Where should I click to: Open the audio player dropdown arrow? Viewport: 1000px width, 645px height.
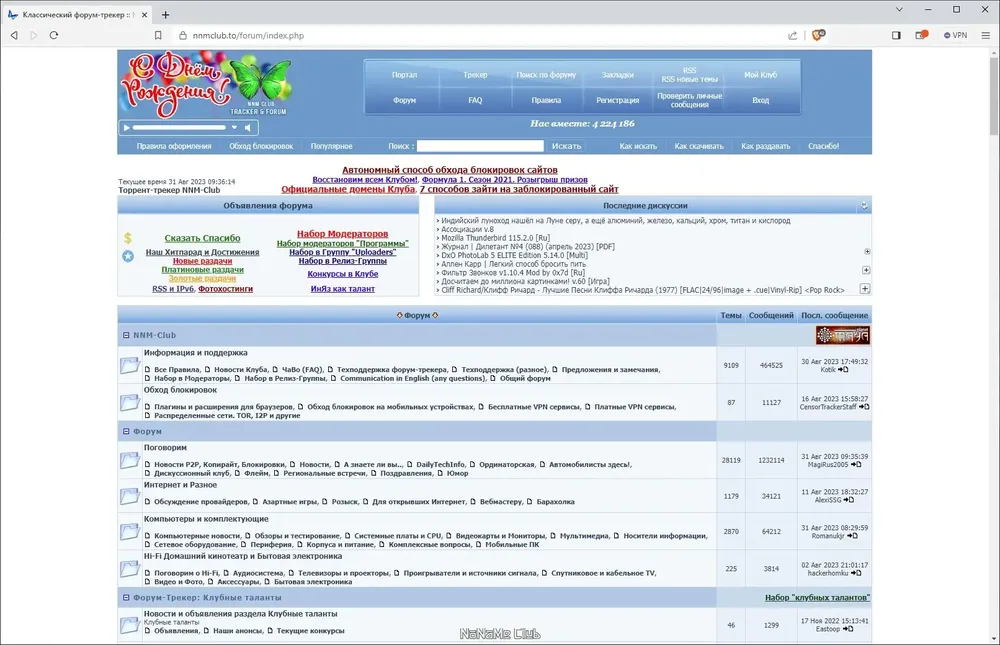pyautogui.click(x=234, y=128)
